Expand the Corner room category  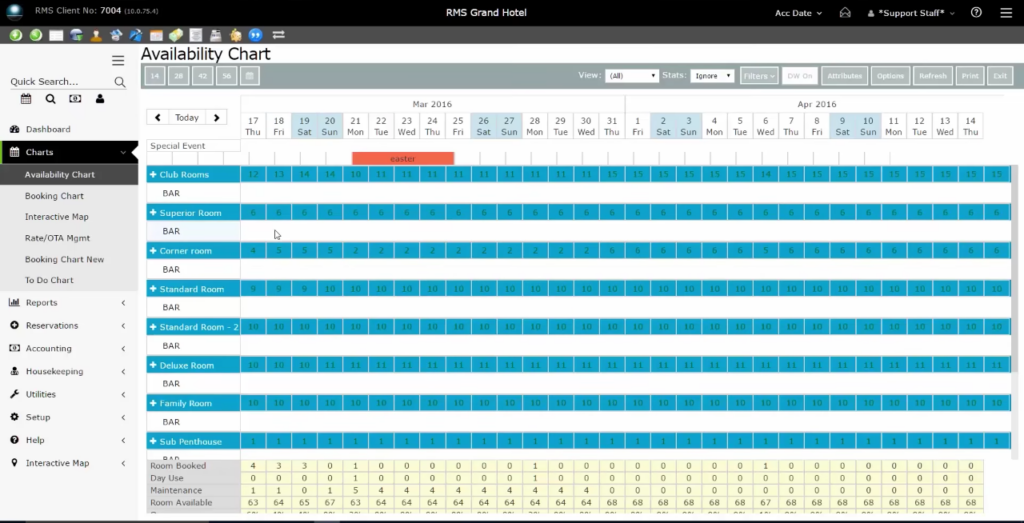pos(153,251)
